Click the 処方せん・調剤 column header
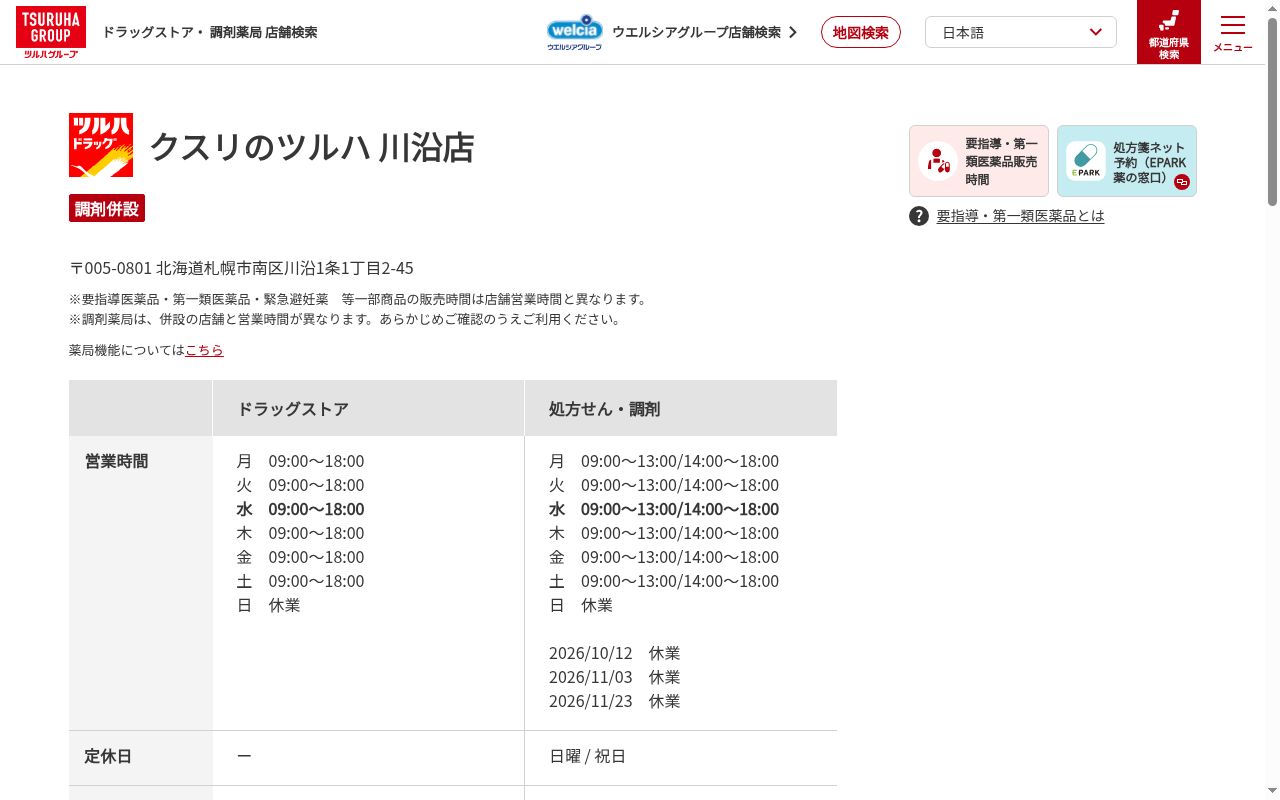This screenshot has height=800, width=1280. [x=681, y=408]
